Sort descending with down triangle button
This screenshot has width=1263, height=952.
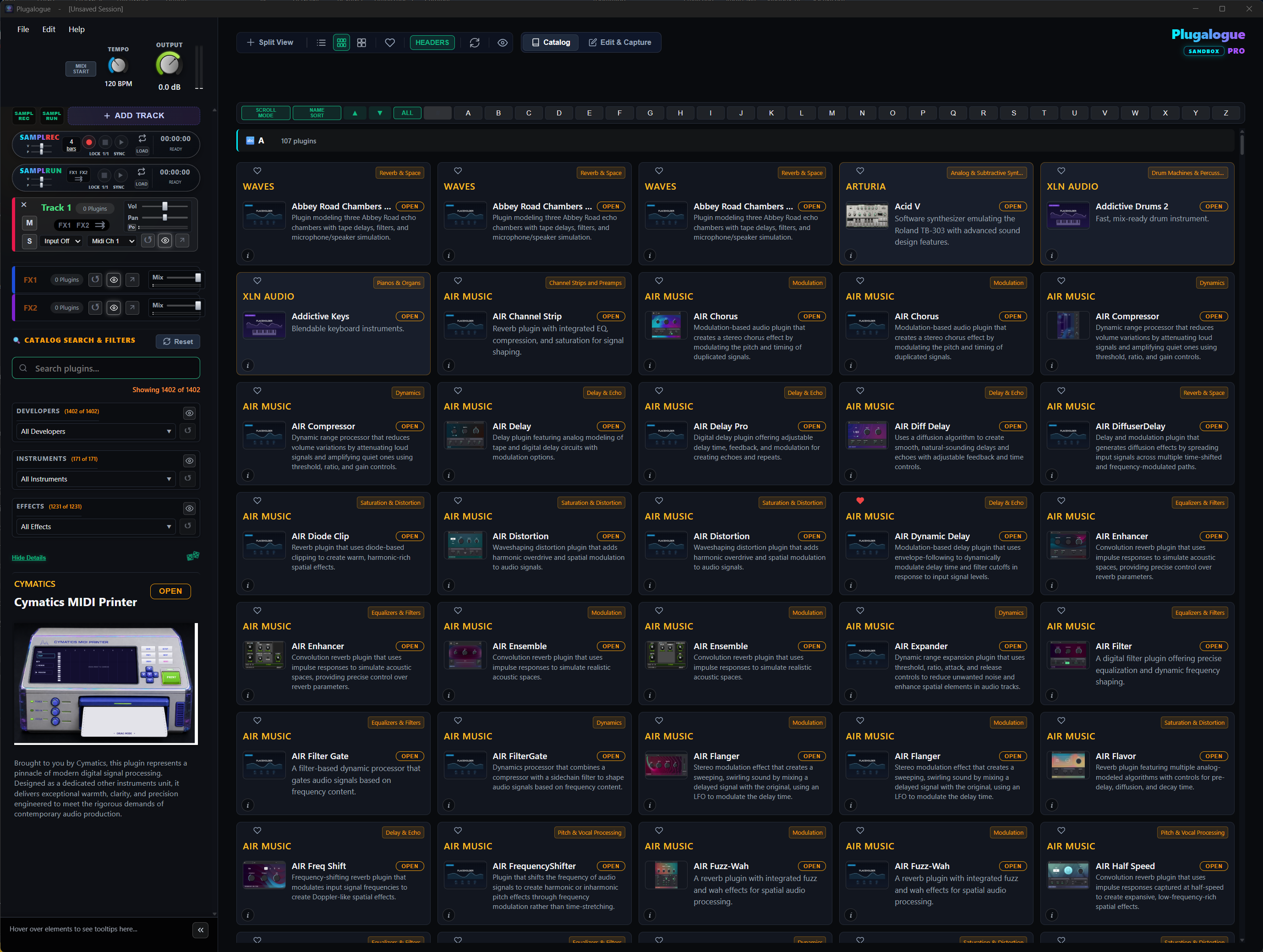pos(380,113)
